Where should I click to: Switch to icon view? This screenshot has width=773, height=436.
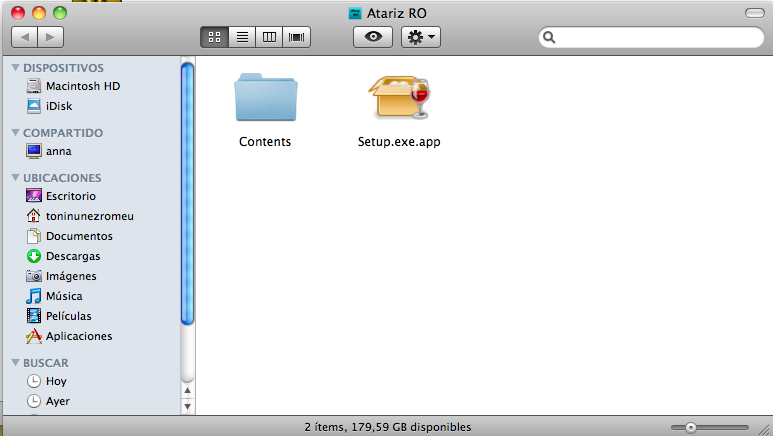coord(214,37)
